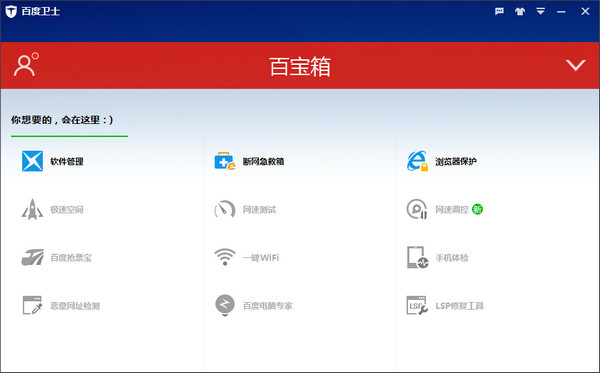Viewport: 600px width, 373px height.
Task: Minimize the 百度卫士 window
Action: (x=561, y=12)
